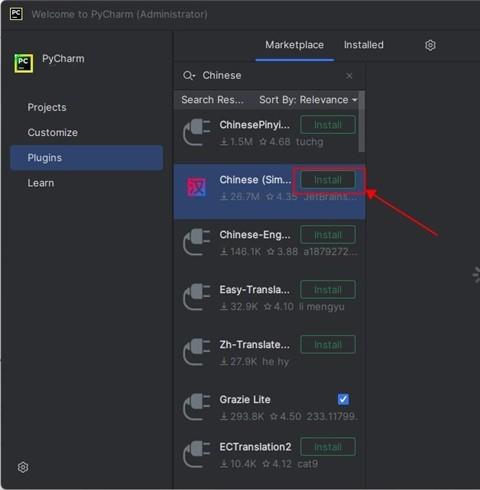Click the search magnifier icon

pos(187,75)
